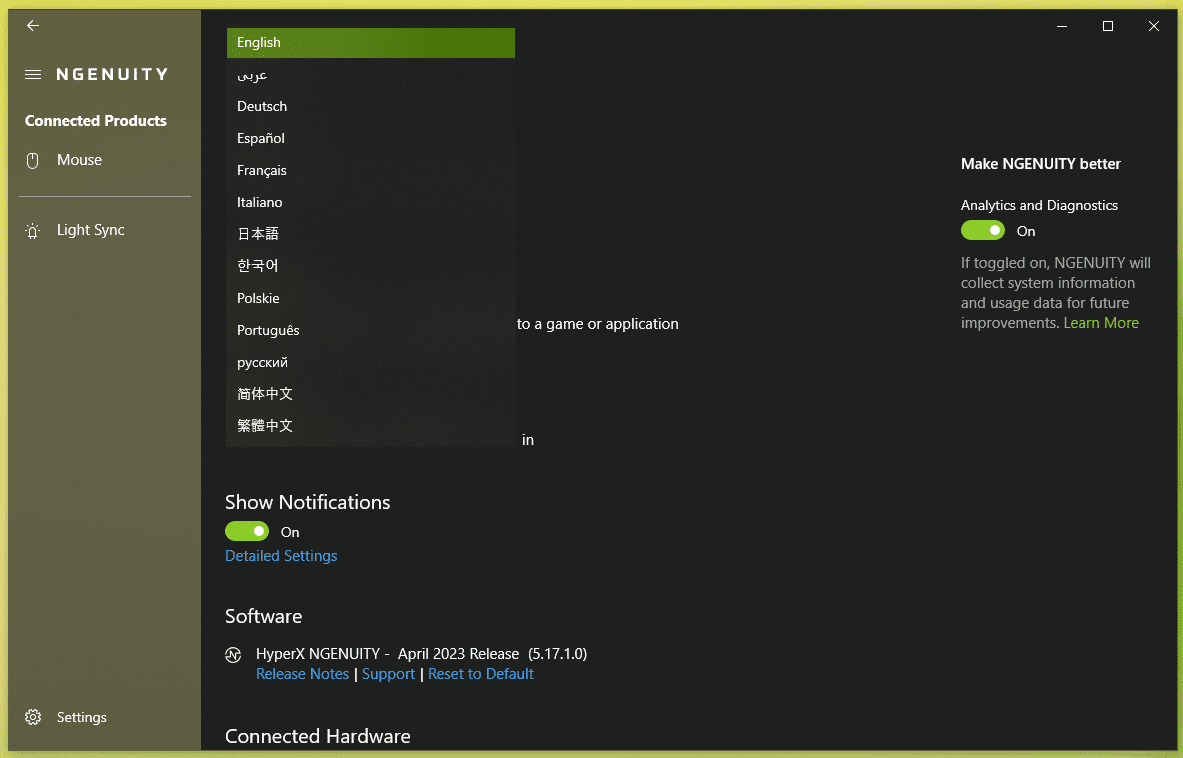Close the NGENUITY window
1183x758 pixels.
pos(1154,26)
